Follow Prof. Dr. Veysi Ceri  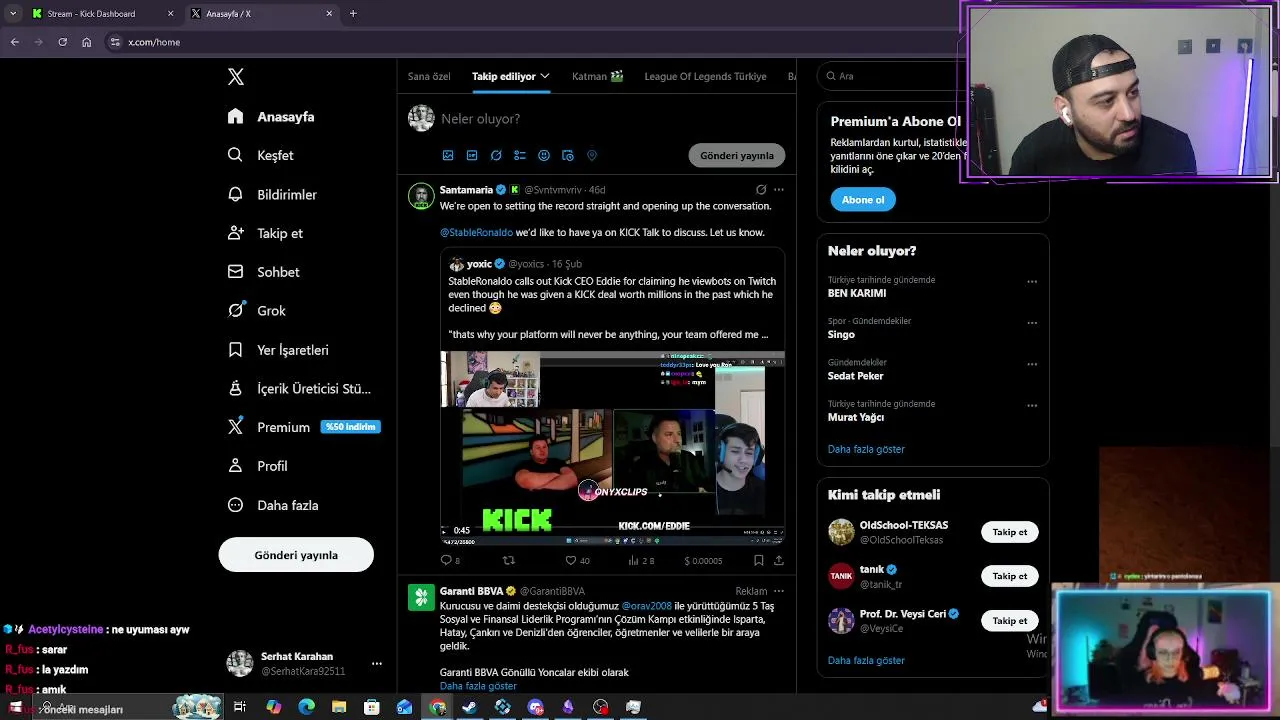[x=1010, y=621]
